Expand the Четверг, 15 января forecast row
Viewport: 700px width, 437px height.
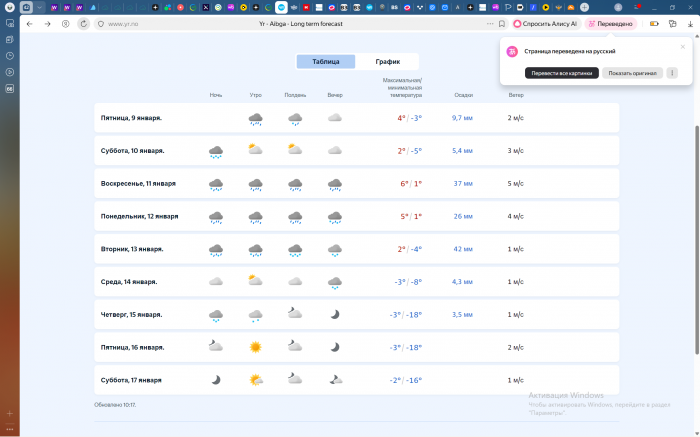pos(356,314)
